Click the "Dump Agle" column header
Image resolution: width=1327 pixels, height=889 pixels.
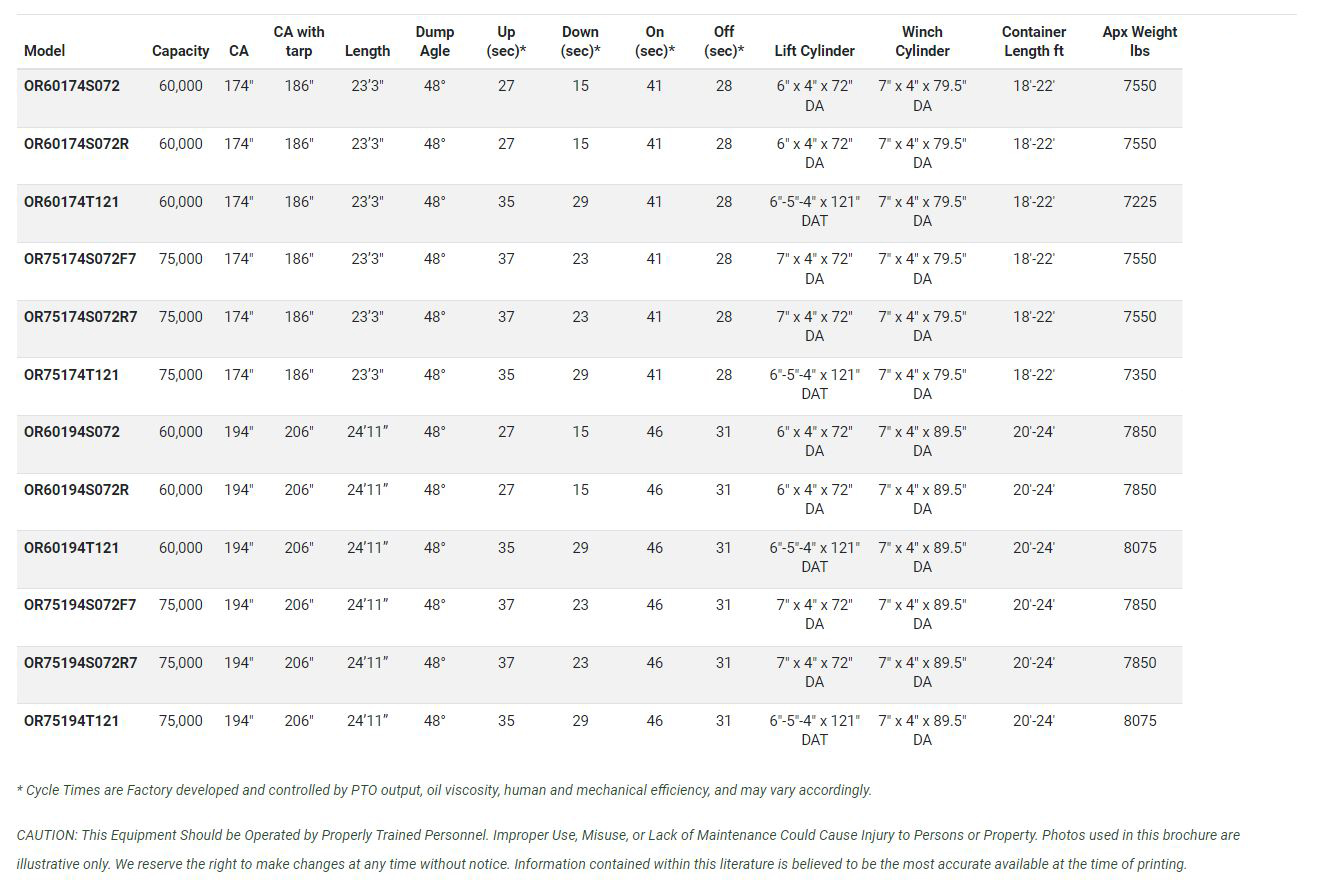coord(434,41)
